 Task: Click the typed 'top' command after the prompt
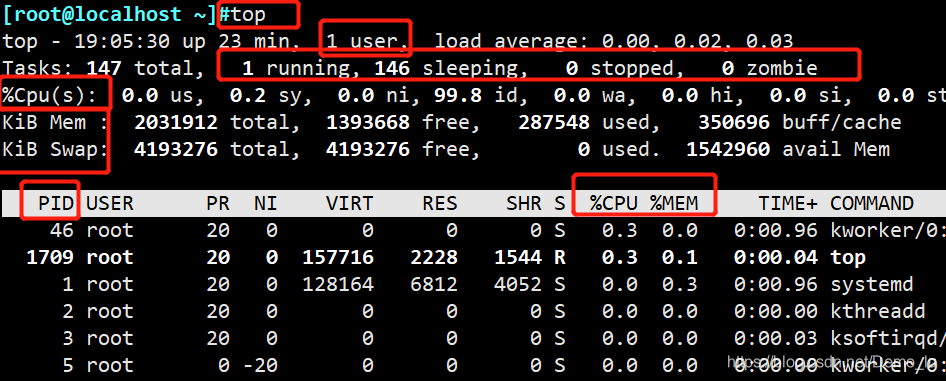[247, 15]
